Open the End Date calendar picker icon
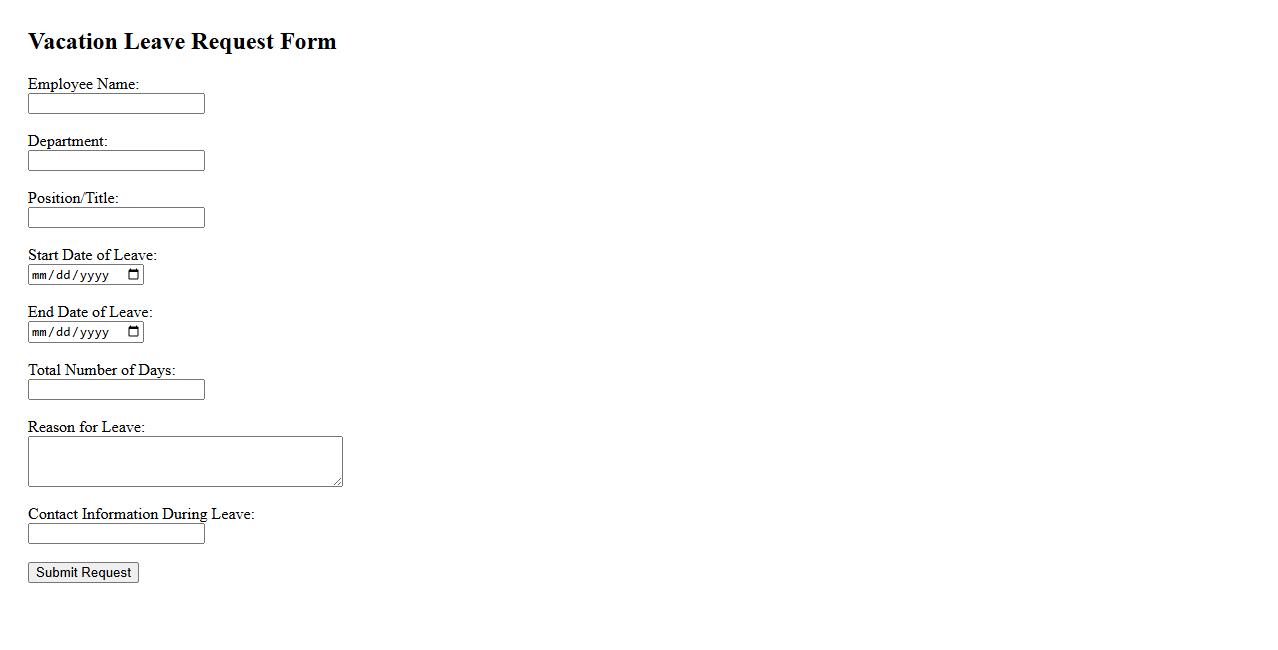The image size is (1278, 650). click(x=134, y=332)
